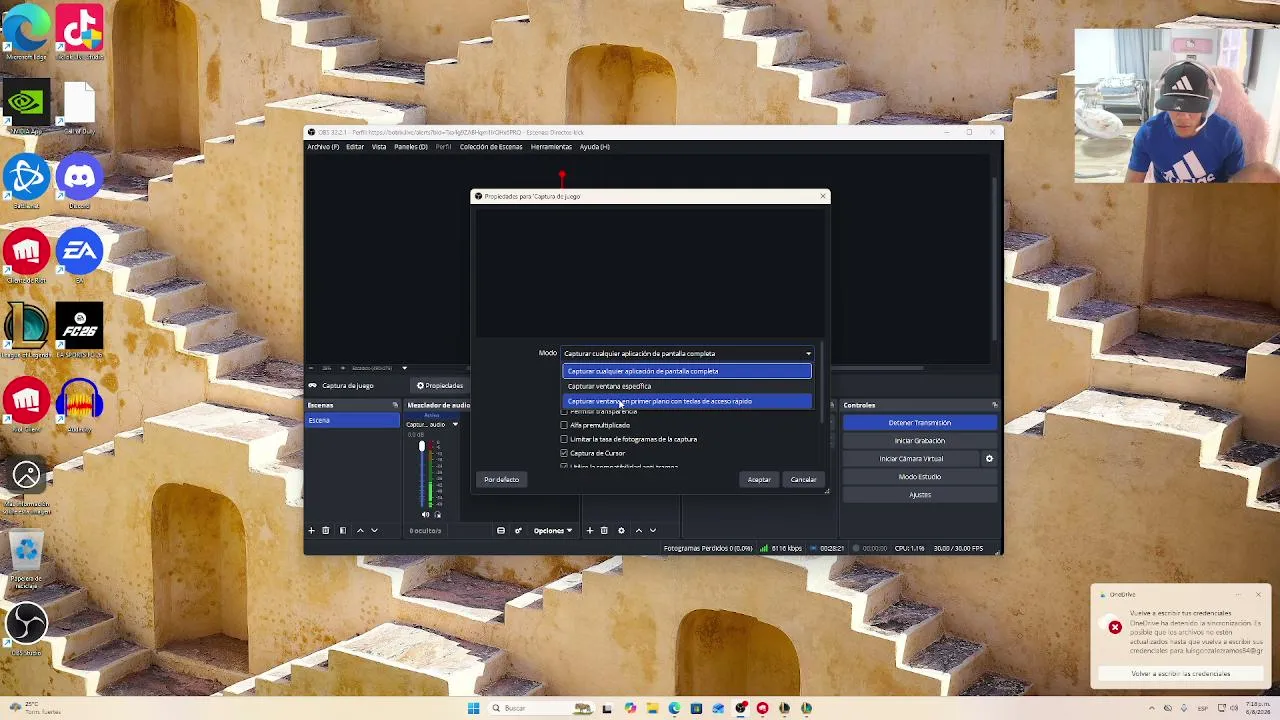Open OBS Studio desktop shortcut
This screenshot has width=1280, height=720.
26,630
